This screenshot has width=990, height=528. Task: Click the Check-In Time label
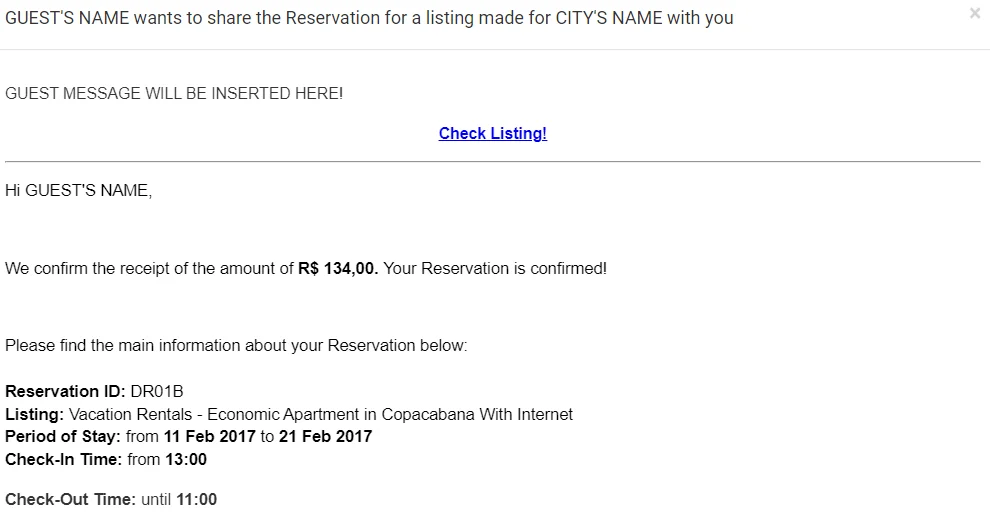click(64, 459)
